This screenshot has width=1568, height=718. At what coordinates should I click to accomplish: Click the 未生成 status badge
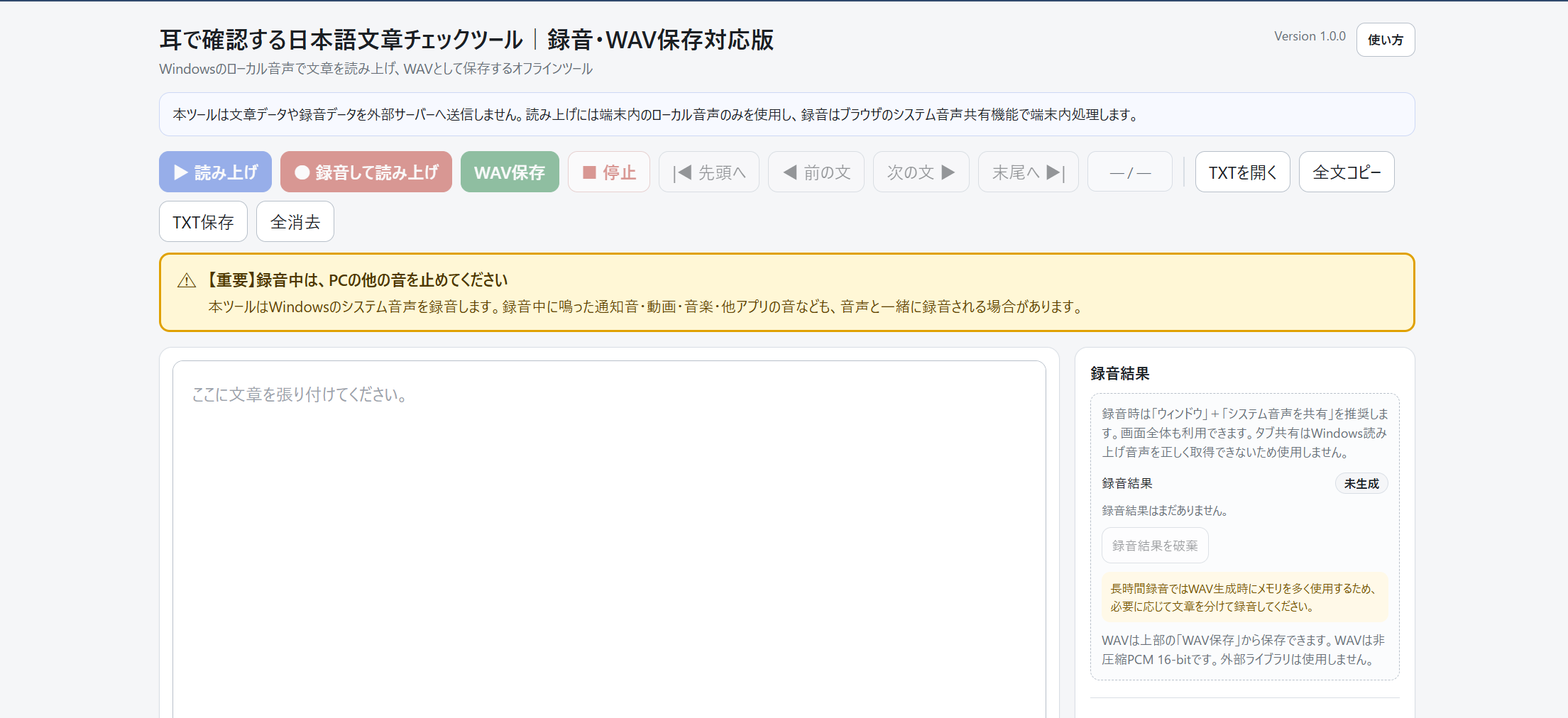pyautogui.click(x=1361, y=483)
